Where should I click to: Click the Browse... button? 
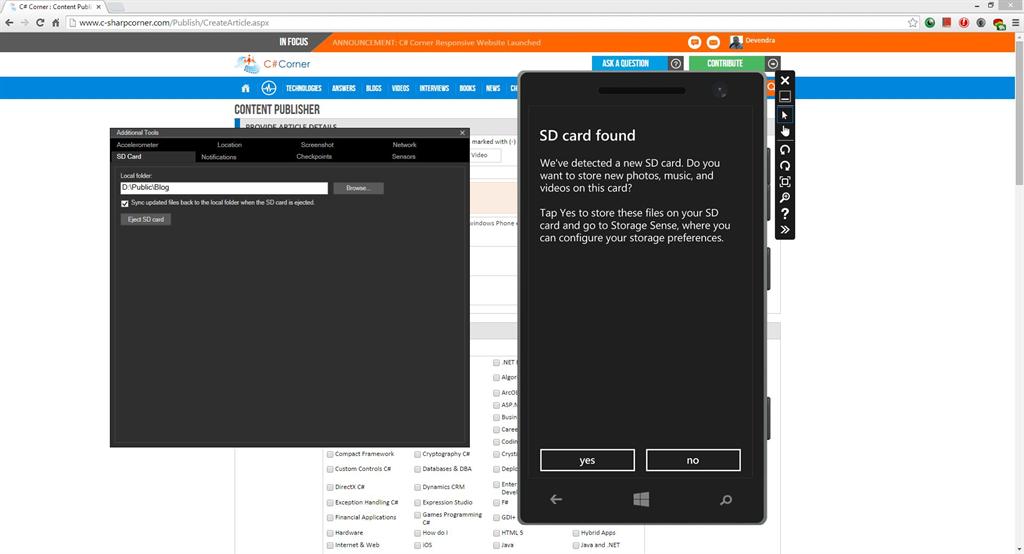359,188
